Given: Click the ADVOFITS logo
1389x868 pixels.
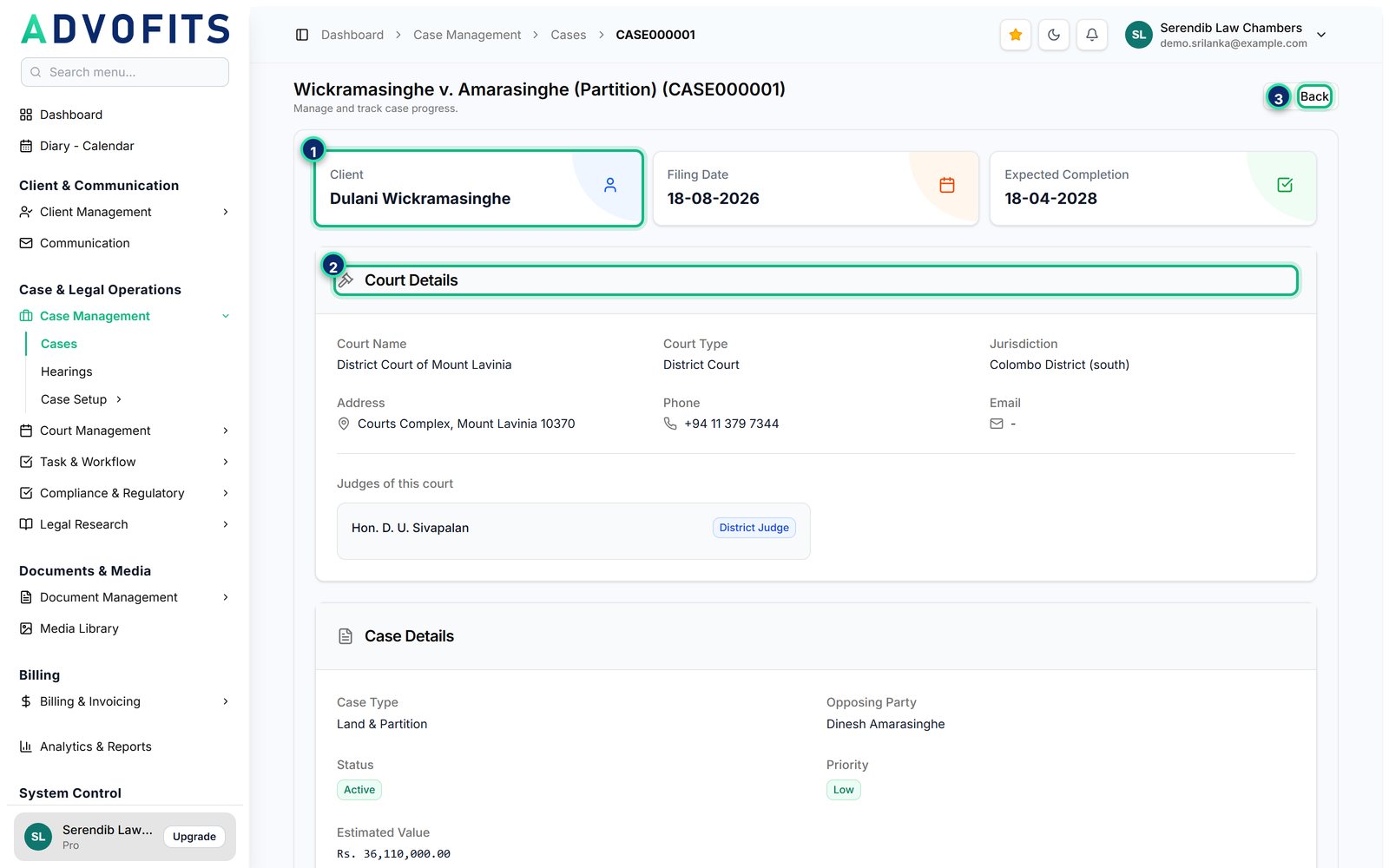Looking at the screenshot, I should pos(125,29).
